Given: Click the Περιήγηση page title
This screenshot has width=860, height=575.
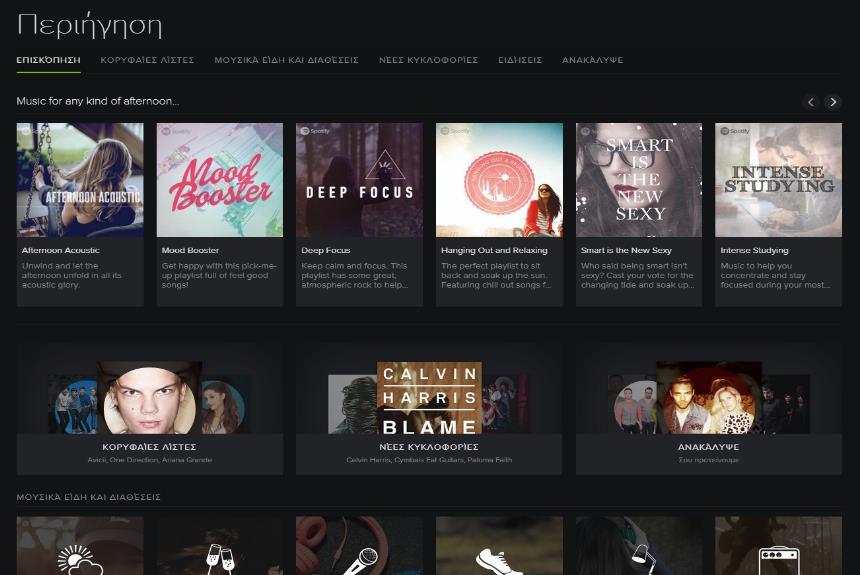Looking at the screenshot, I should (x=89, y=26).
